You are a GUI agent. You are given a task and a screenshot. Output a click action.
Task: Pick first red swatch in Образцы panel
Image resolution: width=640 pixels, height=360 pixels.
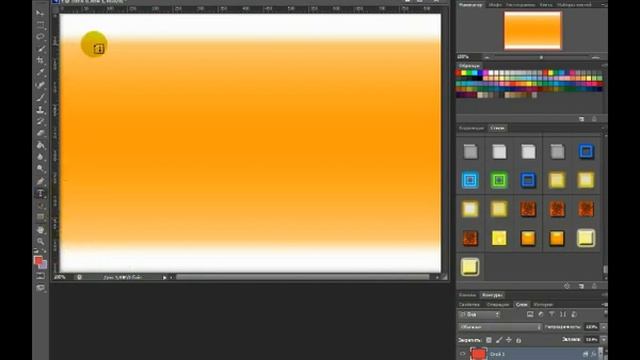tap(458, 73)
